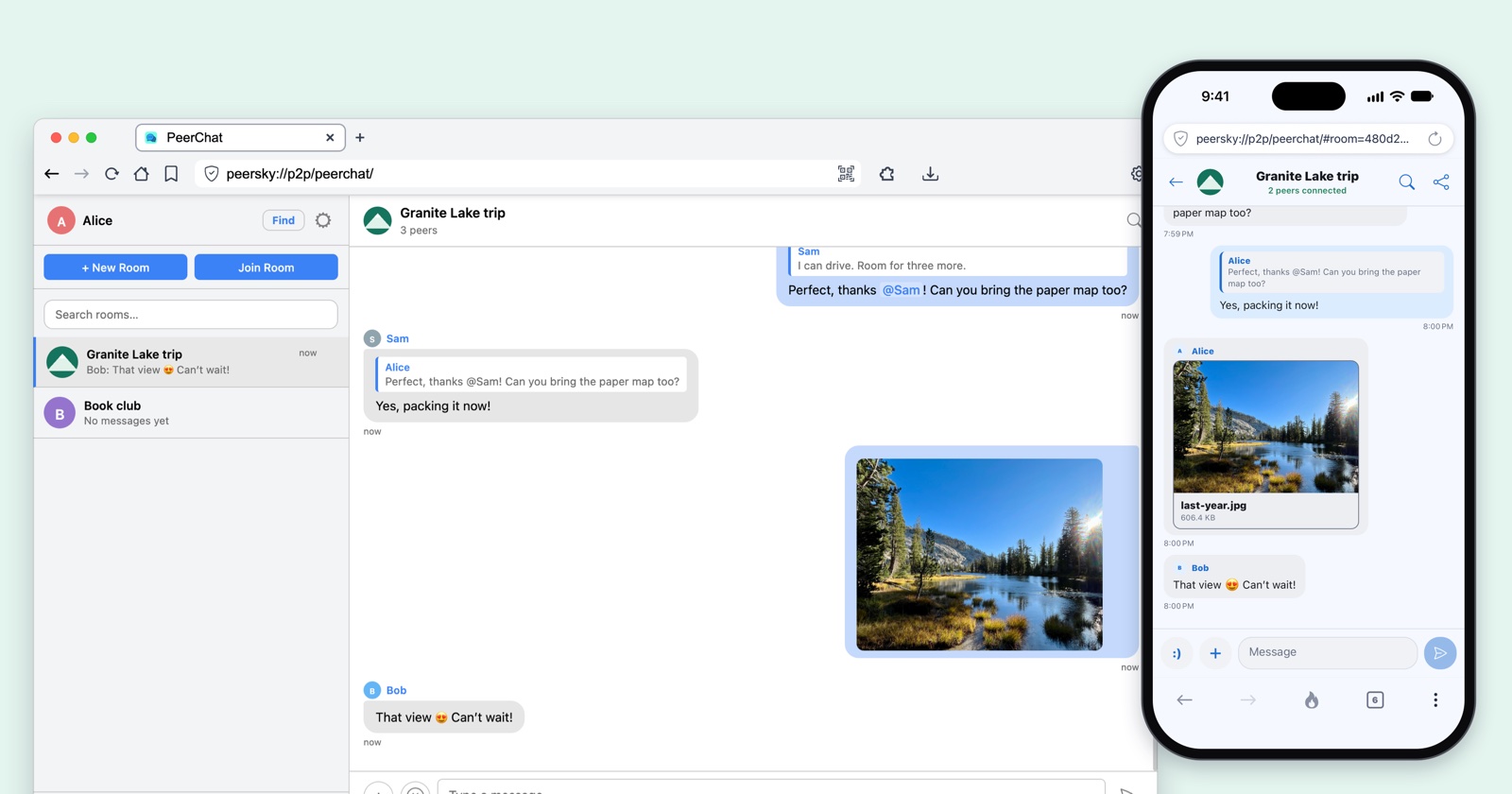This screenshot has width=1512, height=794.
Task: Click the Granite Lake trip header on desktop
Action: pyautogui.click(x=453, y=214)
